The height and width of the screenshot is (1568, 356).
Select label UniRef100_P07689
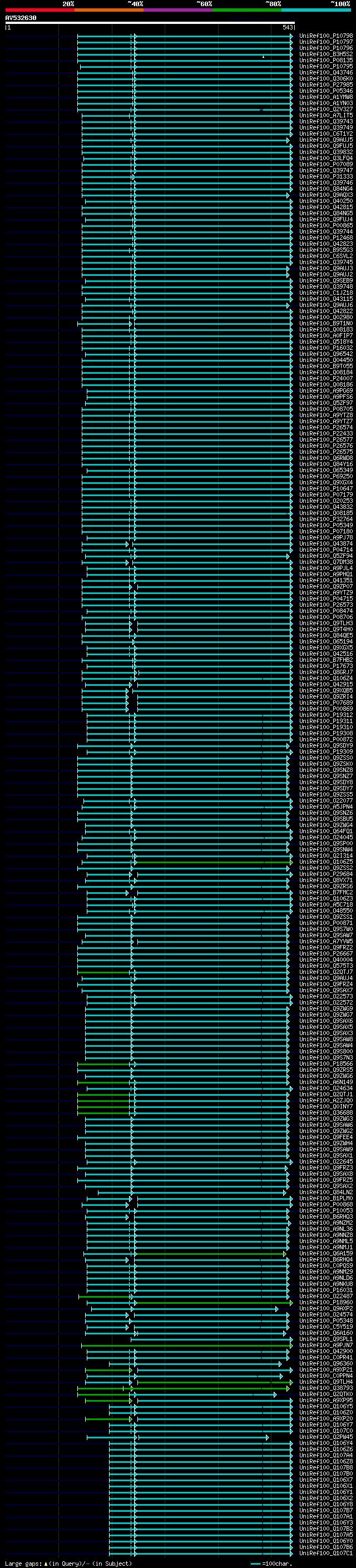tap(326, 703)
